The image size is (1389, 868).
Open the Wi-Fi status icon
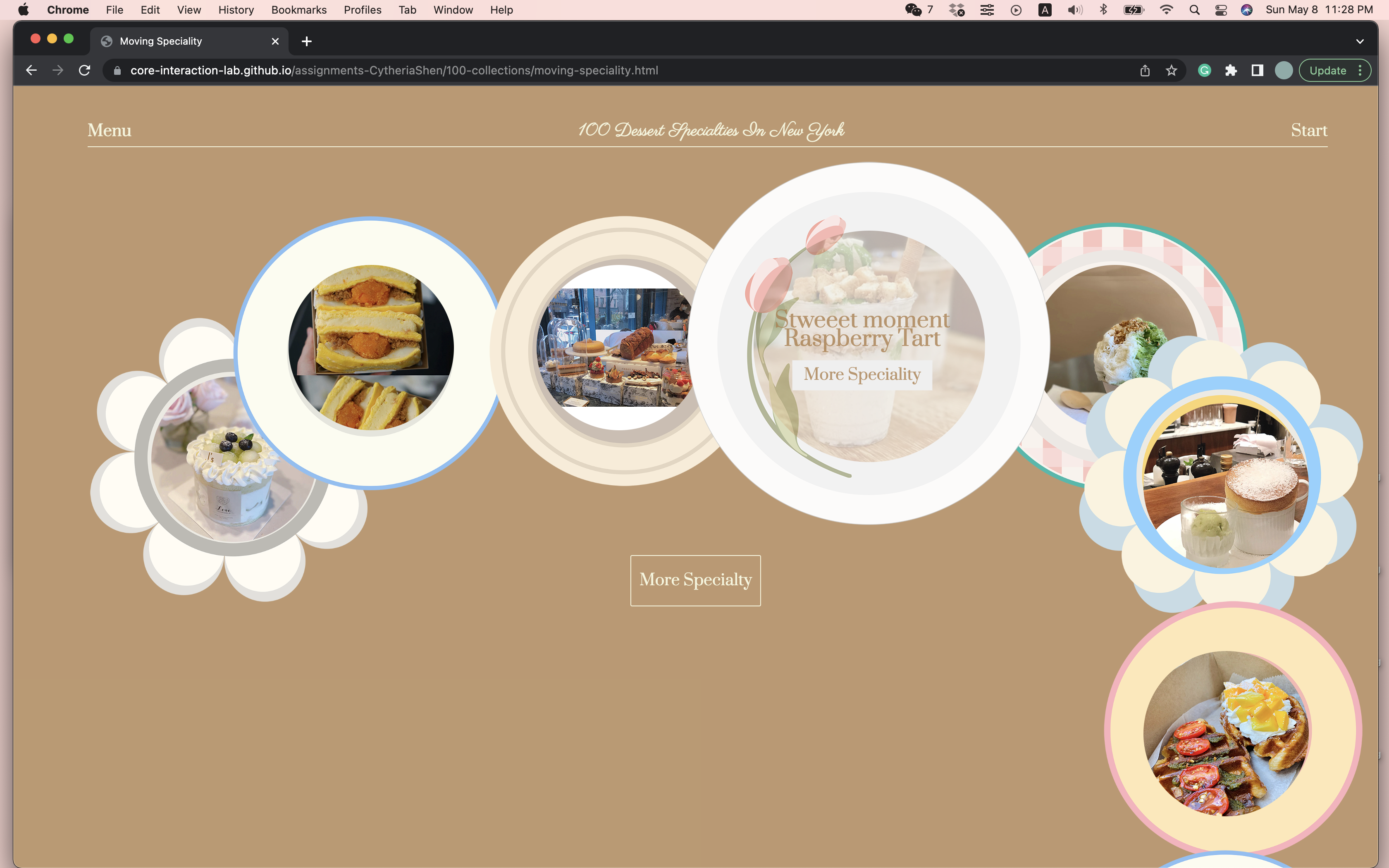[x=1166, y=10]
